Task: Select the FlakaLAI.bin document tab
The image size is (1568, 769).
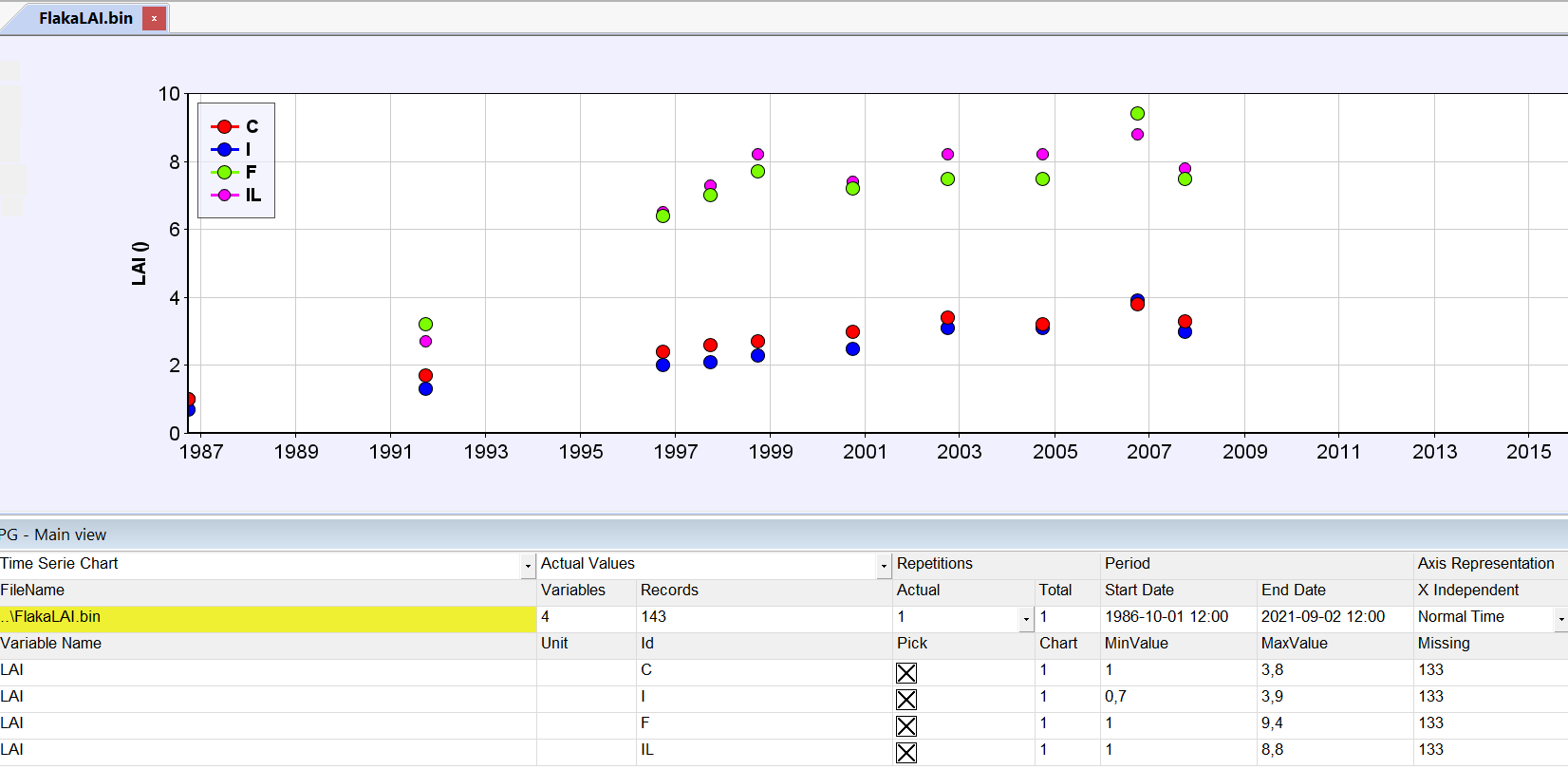Action: click(85, 18)
